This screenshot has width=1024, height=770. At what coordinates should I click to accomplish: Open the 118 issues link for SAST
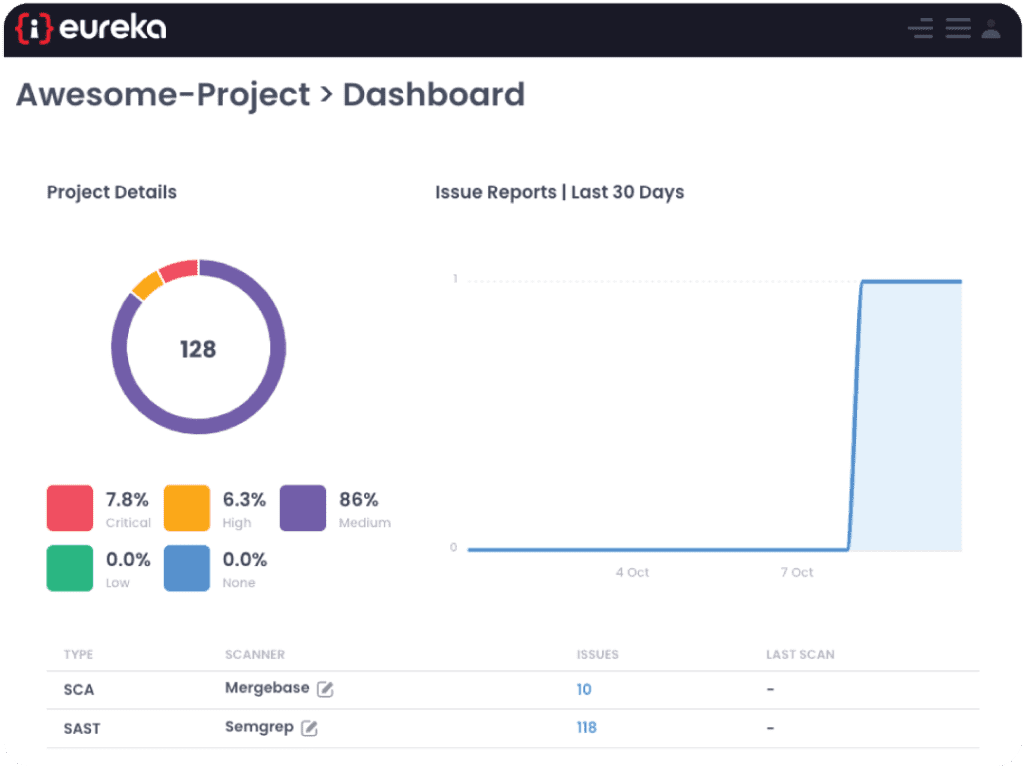pos(586,728)
